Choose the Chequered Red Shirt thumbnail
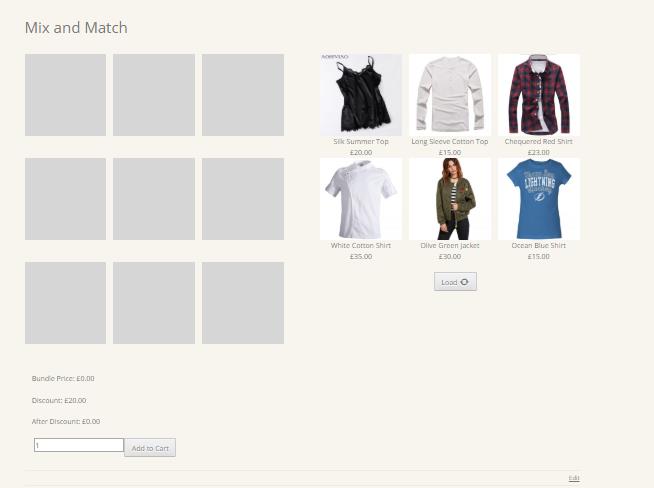Screen dimensions: 654x488 539,95
